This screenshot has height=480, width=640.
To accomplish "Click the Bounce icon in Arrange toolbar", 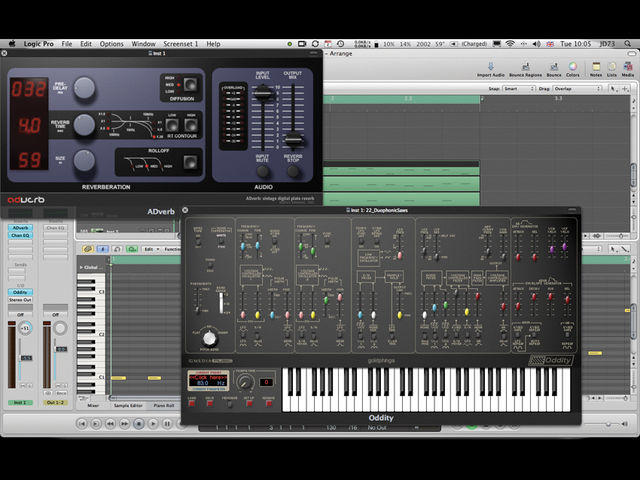I will (553, 67).
